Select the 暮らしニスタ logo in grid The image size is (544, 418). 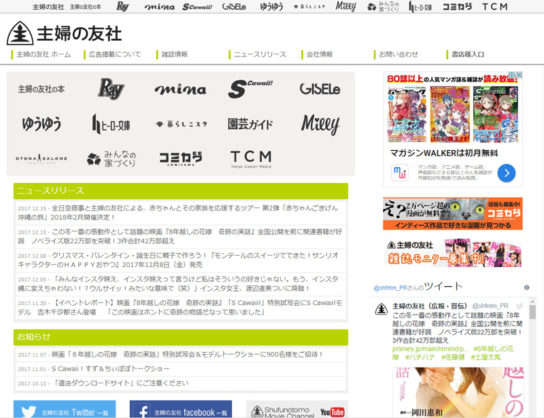180,124
